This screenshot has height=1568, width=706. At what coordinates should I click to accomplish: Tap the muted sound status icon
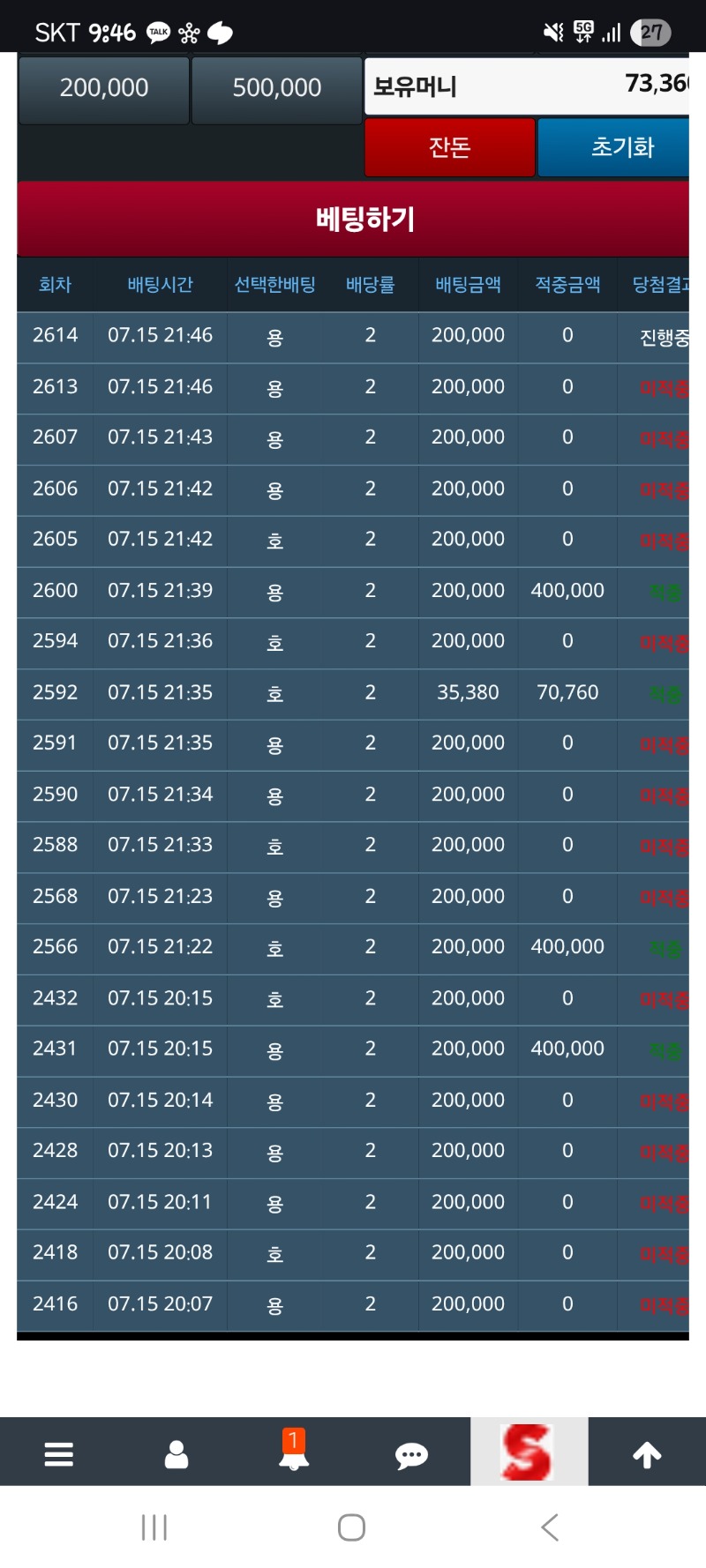click(553, 33)
